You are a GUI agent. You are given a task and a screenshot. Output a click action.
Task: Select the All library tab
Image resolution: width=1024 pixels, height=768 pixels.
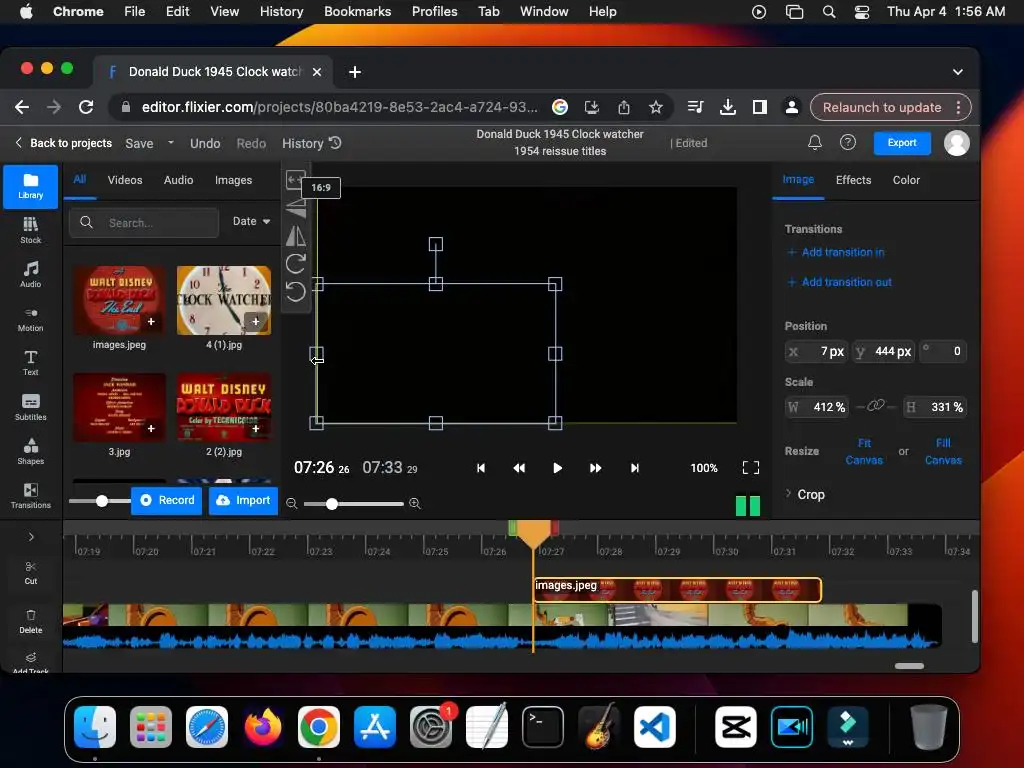click(x=80, y=179)
